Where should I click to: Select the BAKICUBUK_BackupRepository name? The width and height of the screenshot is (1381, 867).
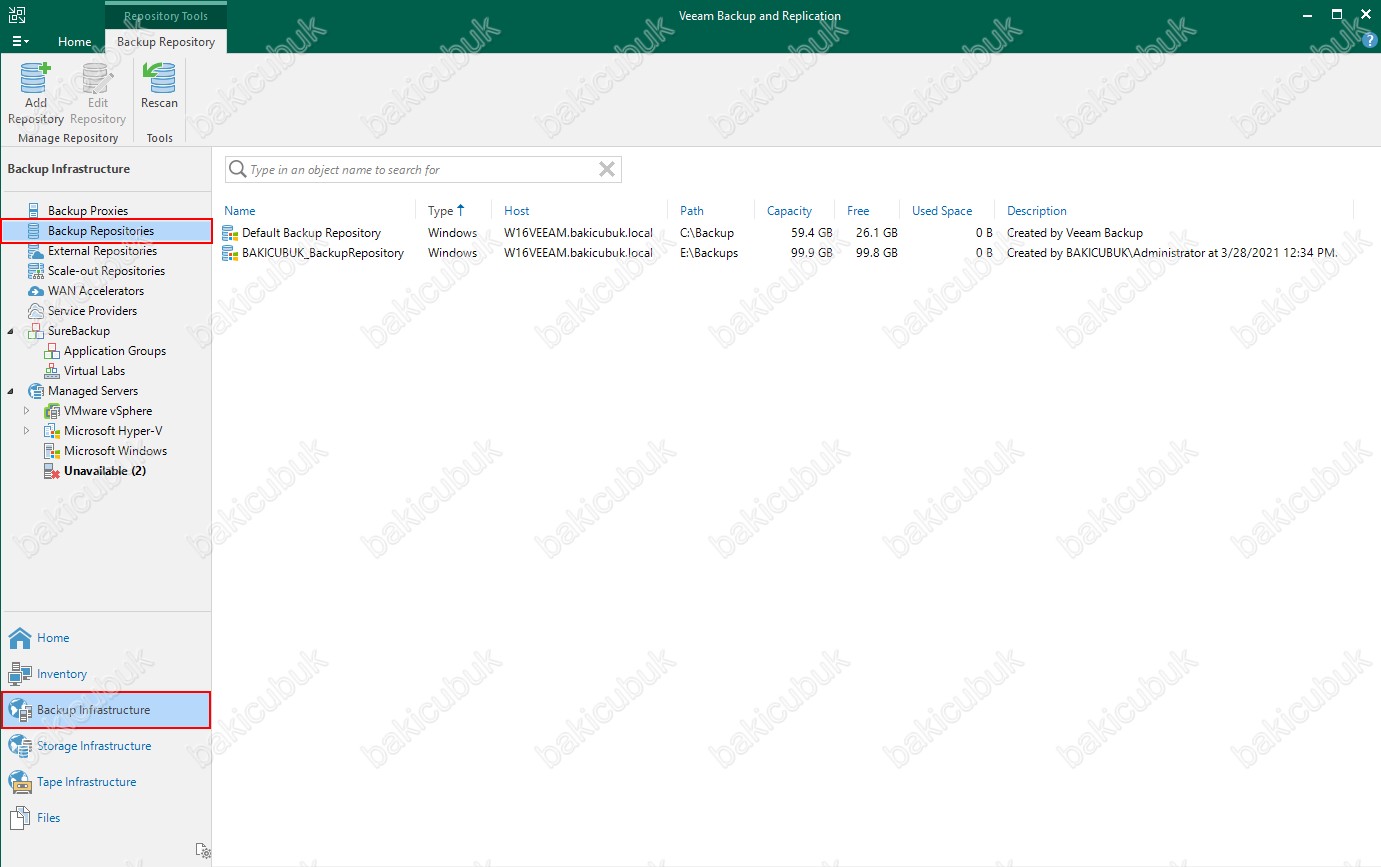[x=323, y=253]
